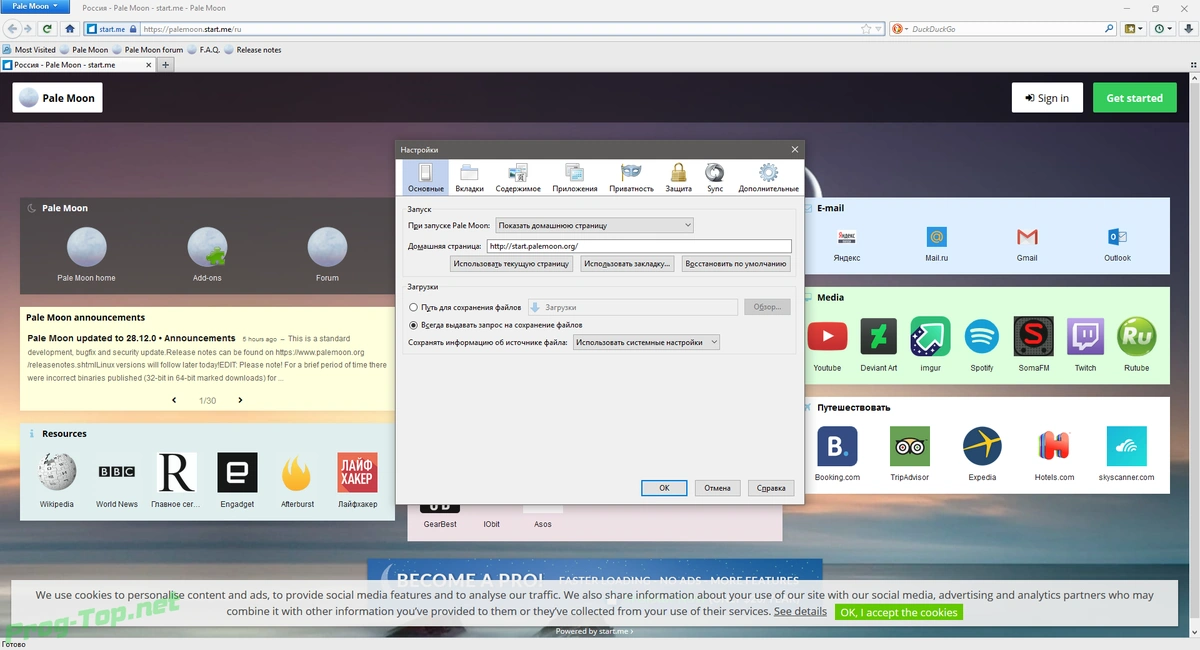Click the DuckDuckGo search engine icon

pos(897,29)
